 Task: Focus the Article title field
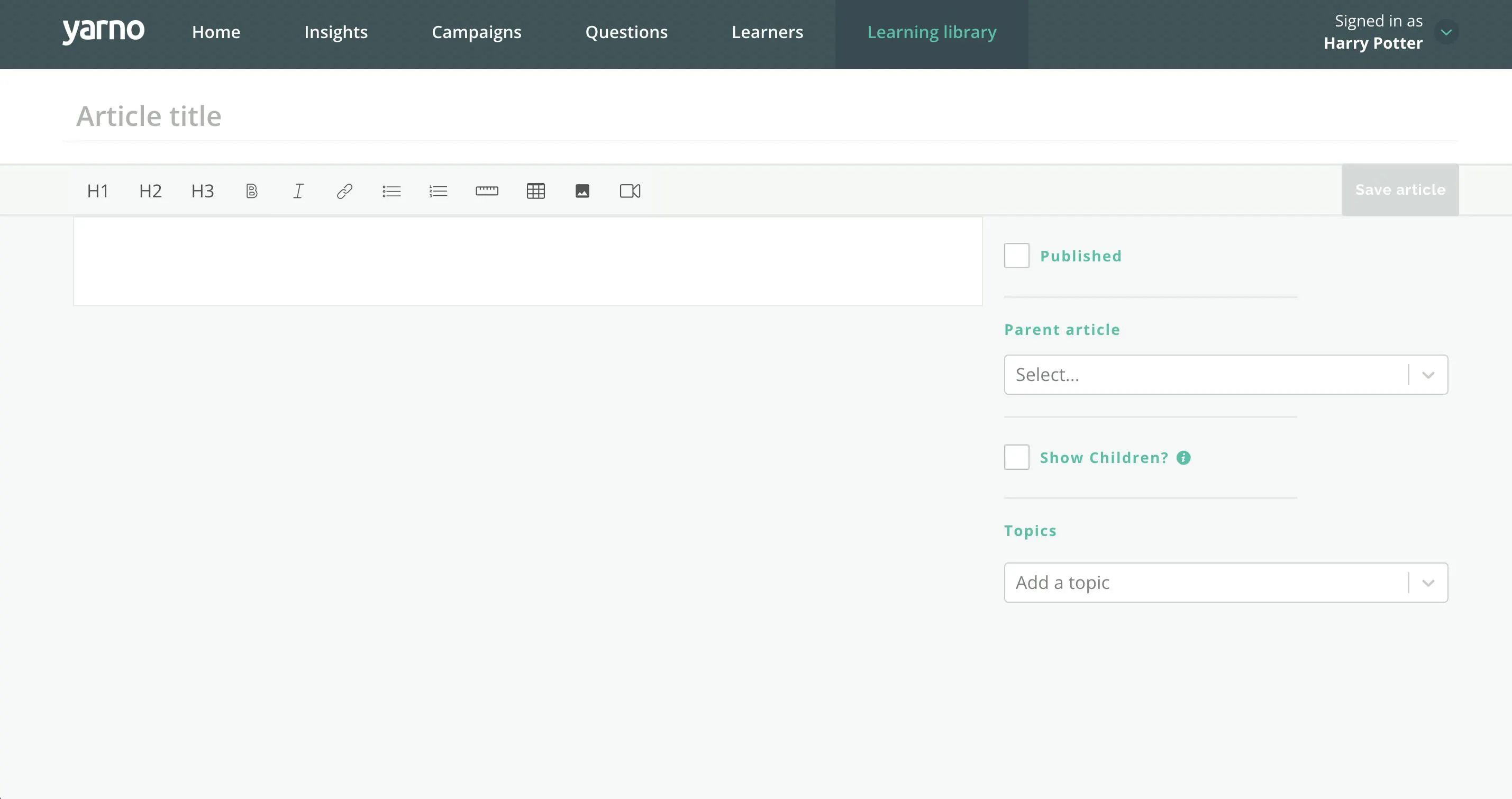(x=760, y=116)
